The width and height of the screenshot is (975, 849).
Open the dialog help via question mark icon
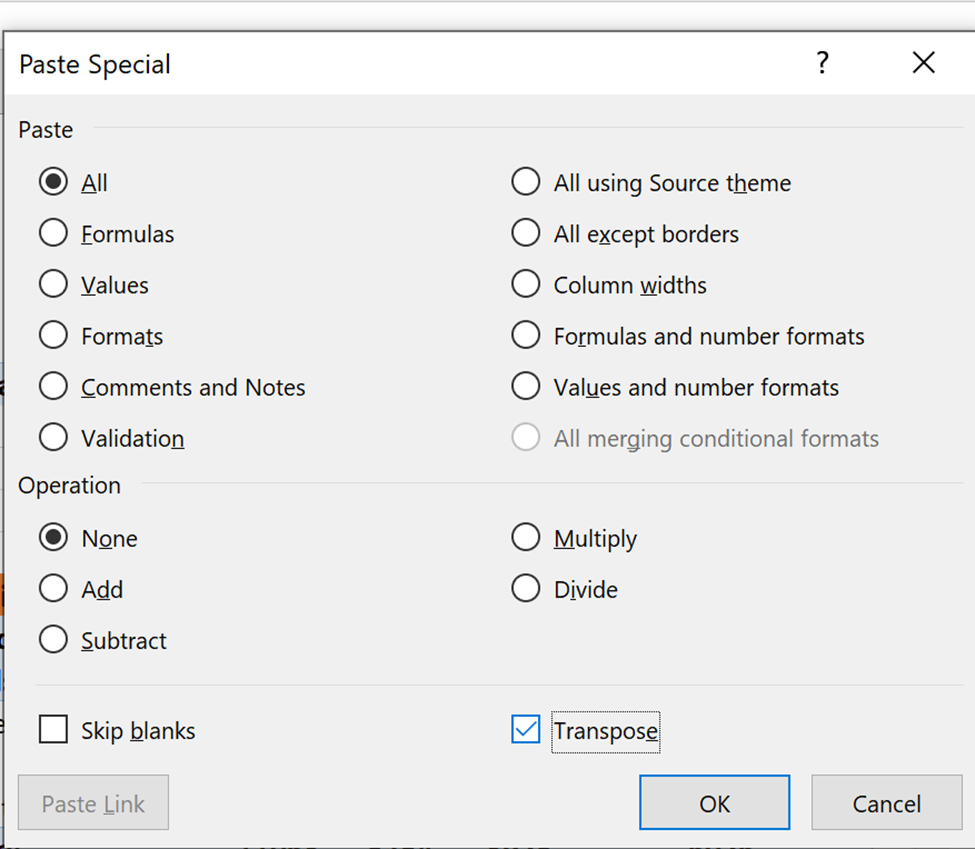[x=822, y=63]
